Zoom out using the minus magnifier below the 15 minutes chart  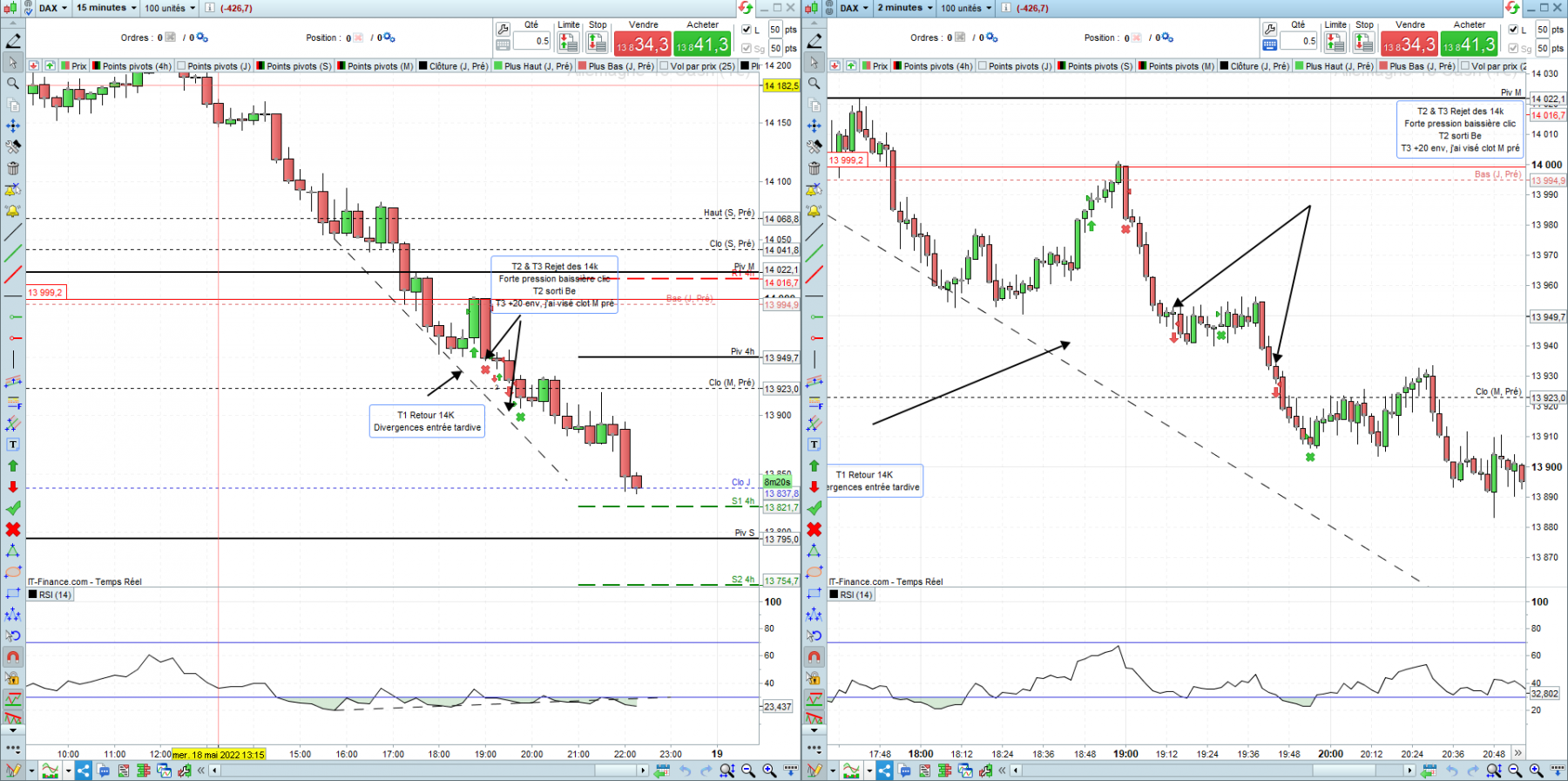pyautogui.click(x=748, y=771)
